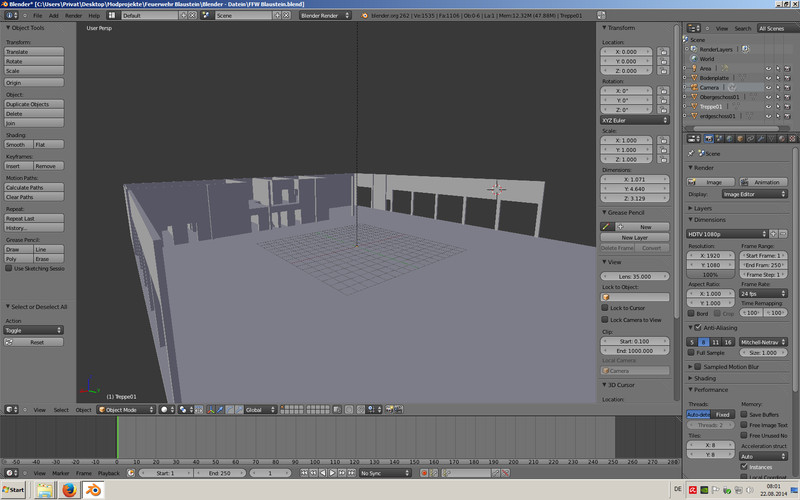
Task: Enable the Save Buffers checkbox
Action: (743, 414)
